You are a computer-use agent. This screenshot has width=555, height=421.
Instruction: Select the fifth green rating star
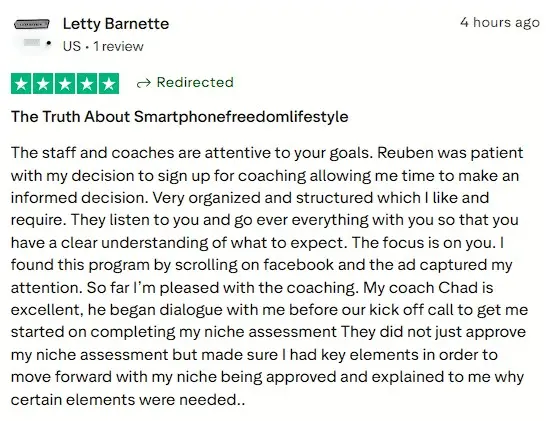[x=109, y=84]
